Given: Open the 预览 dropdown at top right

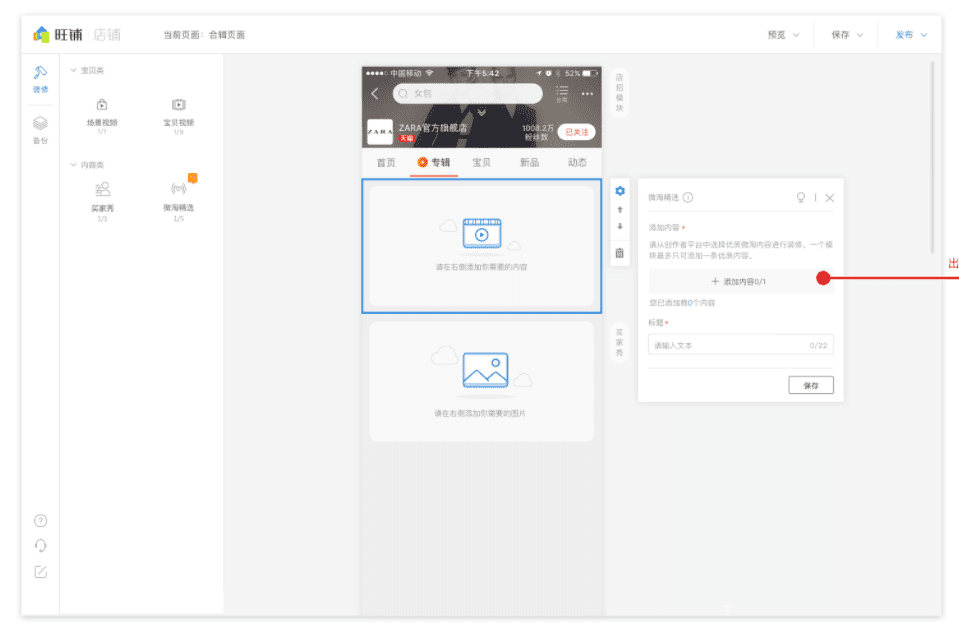Looking at the screenshot, I should click(786, 34).
